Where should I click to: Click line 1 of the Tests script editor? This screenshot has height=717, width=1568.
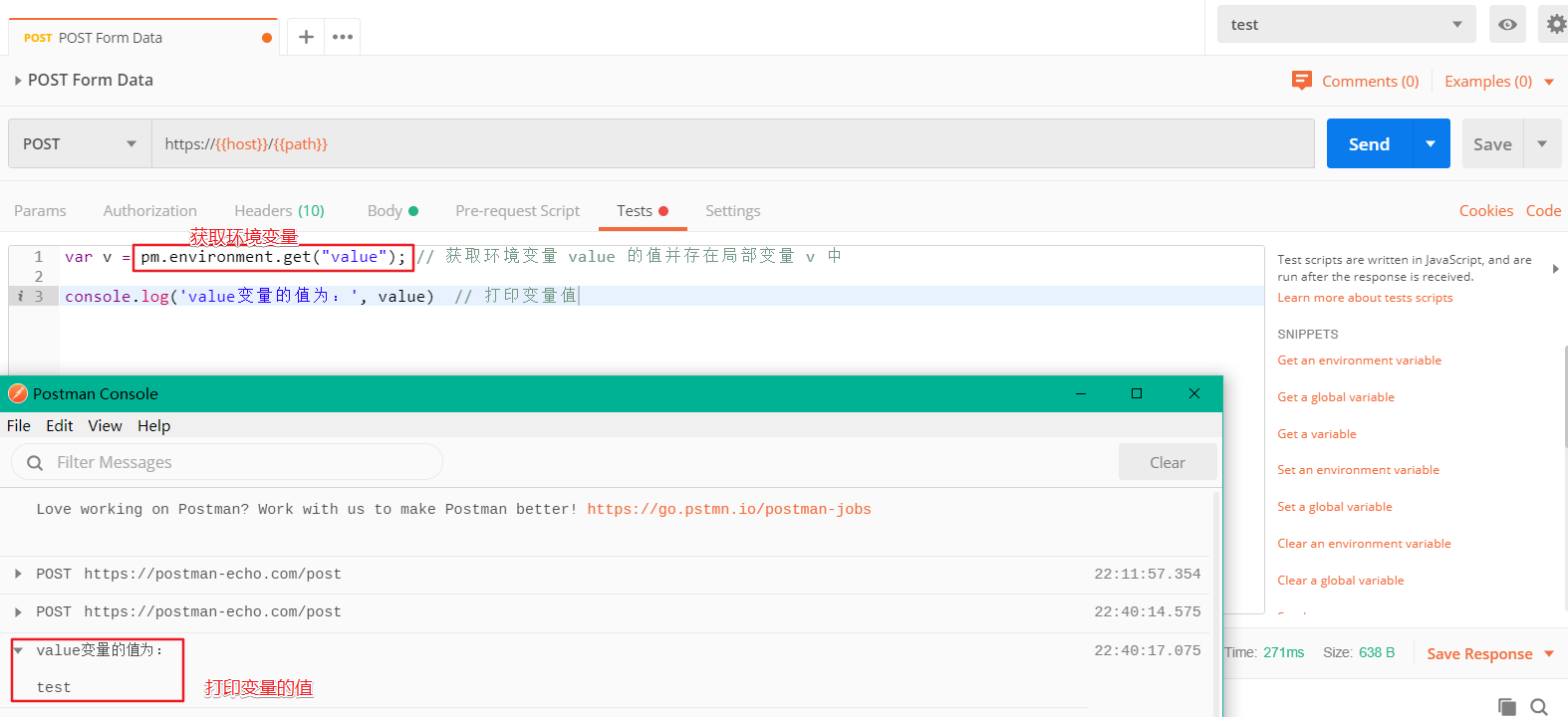(661, 257)
